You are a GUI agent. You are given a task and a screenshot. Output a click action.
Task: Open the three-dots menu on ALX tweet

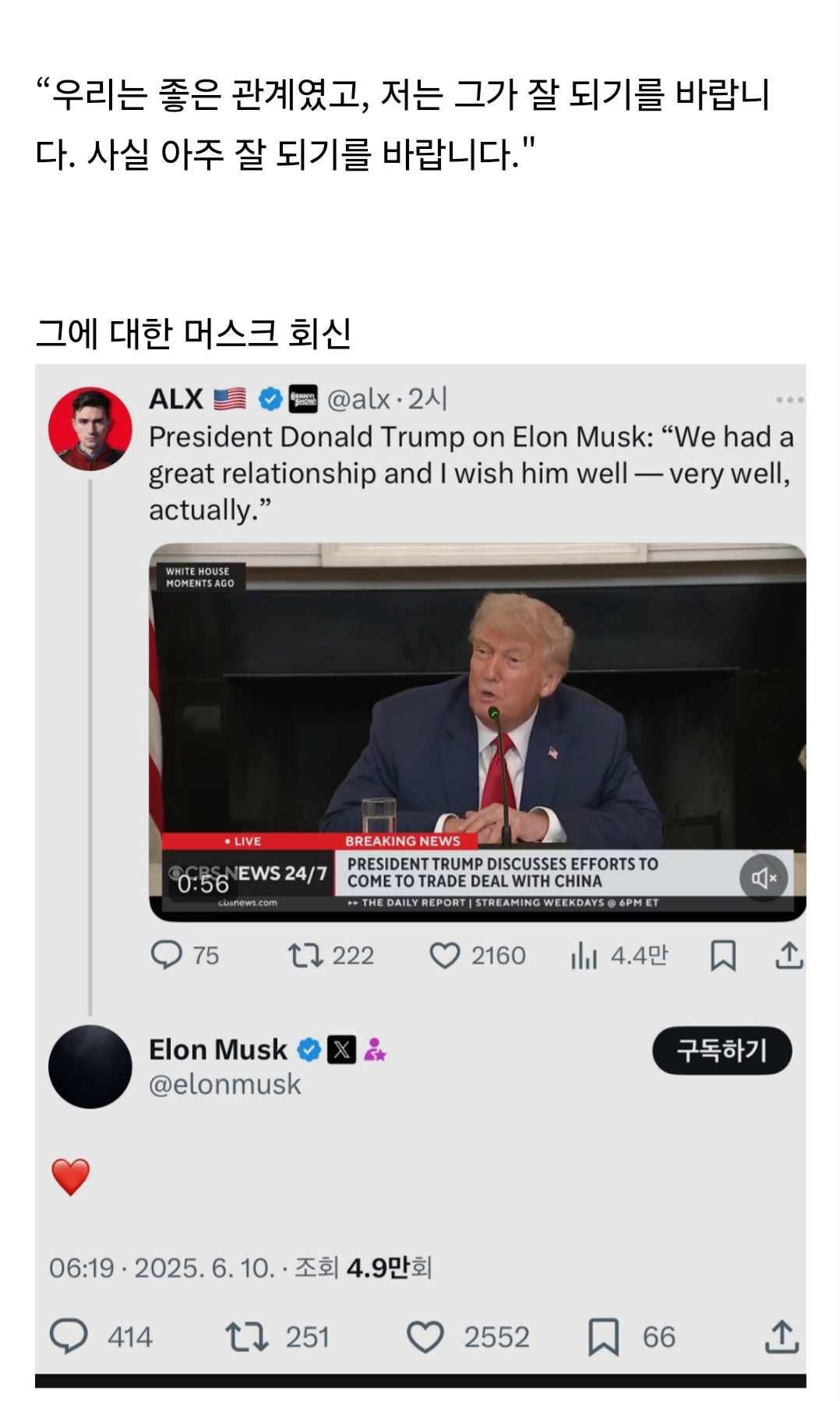(x=789, y=400)
